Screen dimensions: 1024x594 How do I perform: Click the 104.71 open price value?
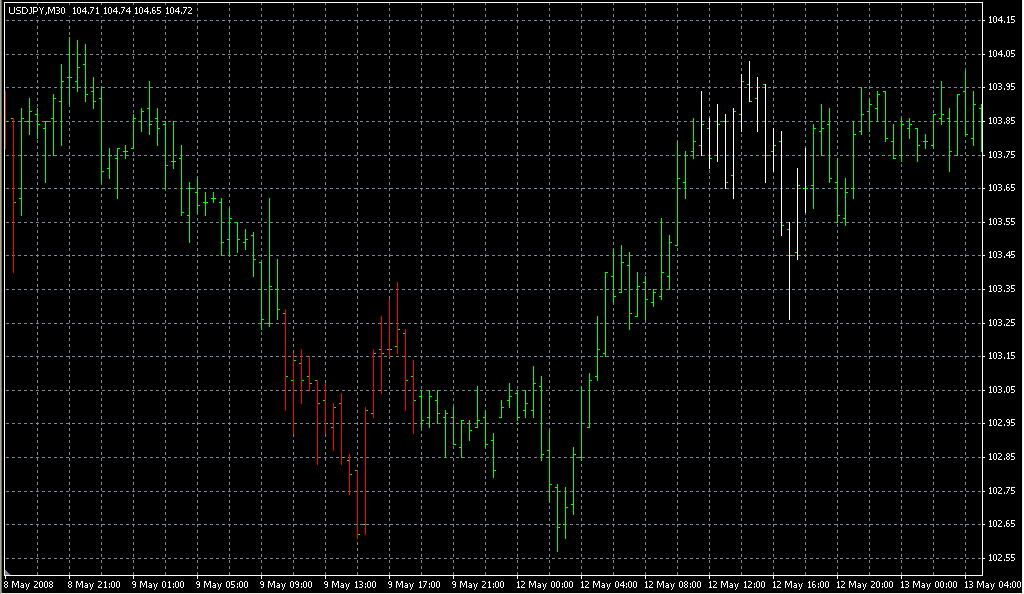point(86,10)
